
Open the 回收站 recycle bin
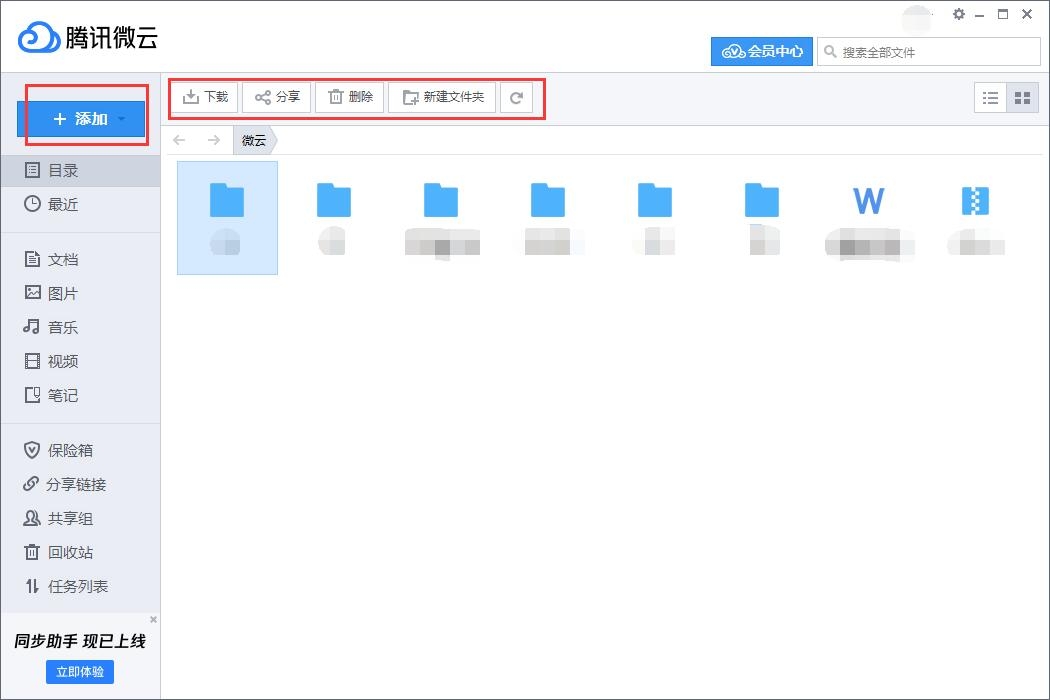pyautogui.click(x=58, y=553)
